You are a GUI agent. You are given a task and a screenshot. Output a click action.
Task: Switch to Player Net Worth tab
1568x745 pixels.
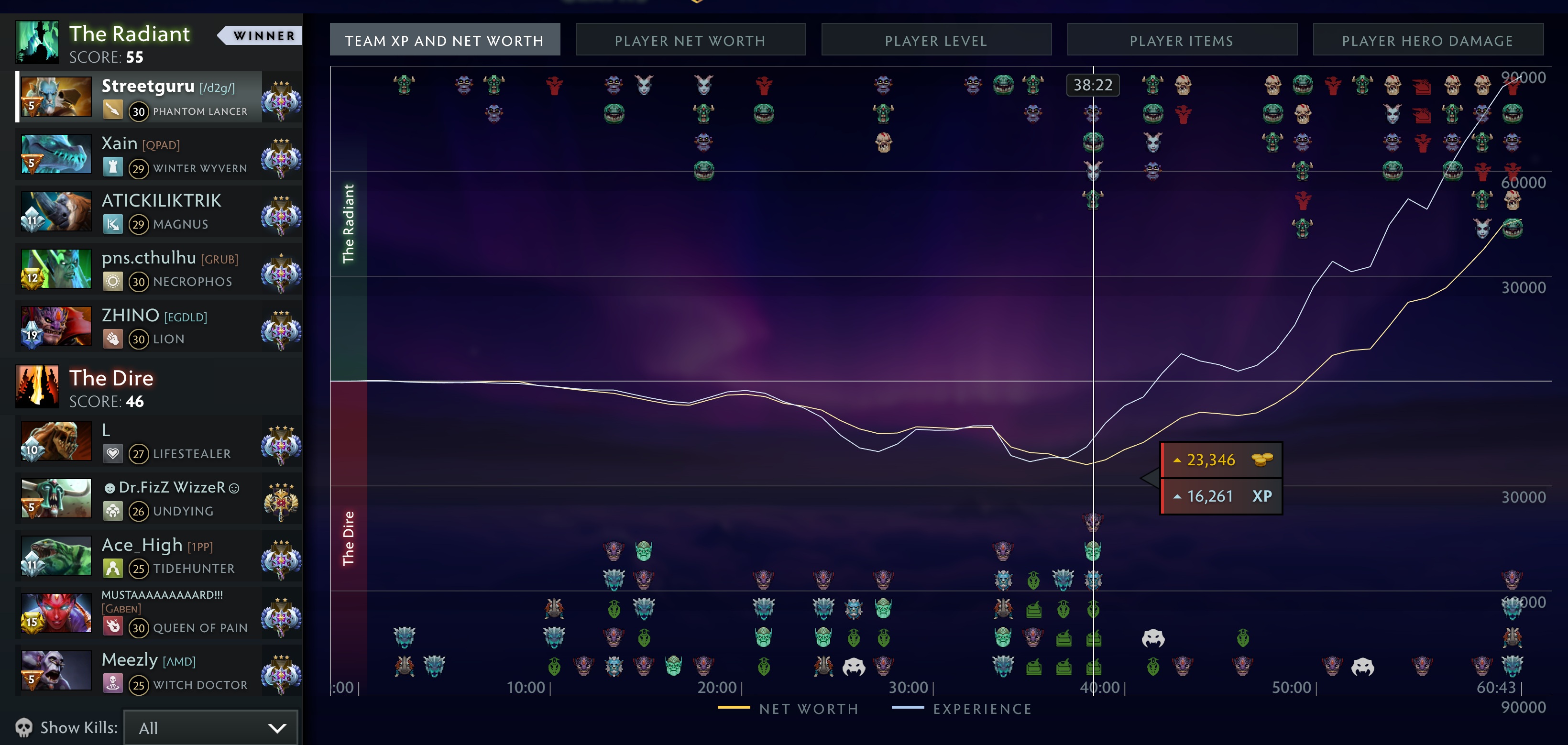690,40
